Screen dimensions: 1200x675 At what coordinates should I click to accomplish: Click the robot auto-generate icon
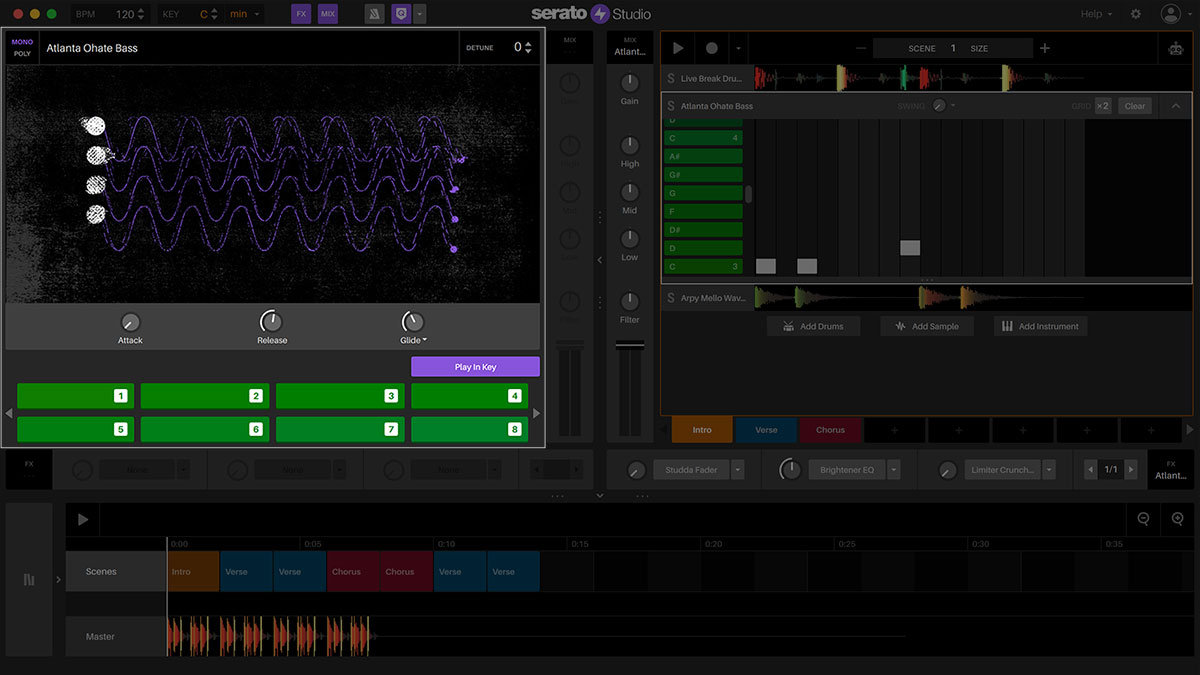pos(1175,48)
